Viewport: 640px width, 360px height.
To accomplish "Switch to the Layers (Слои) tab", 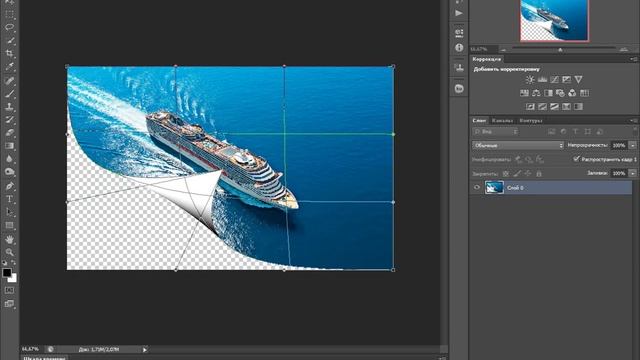I will pos(479,120).
